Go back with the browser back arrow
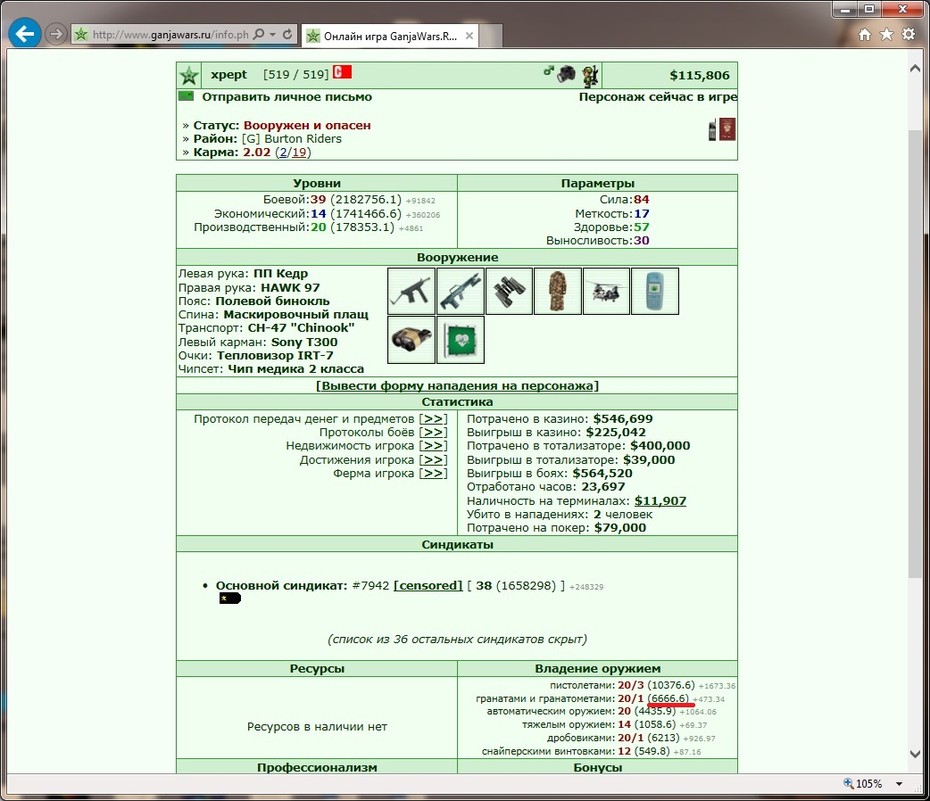 pyautogui.click(x=24, y=34)
